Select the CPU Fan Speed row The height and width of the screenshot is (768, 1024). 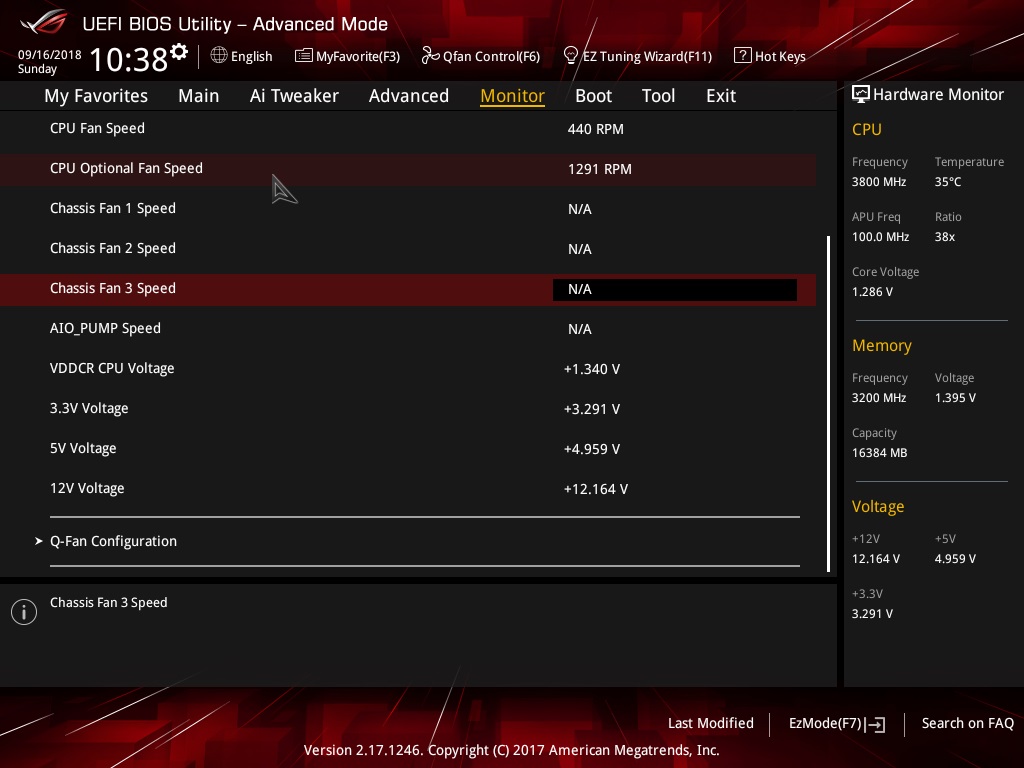tap(408, 129)
